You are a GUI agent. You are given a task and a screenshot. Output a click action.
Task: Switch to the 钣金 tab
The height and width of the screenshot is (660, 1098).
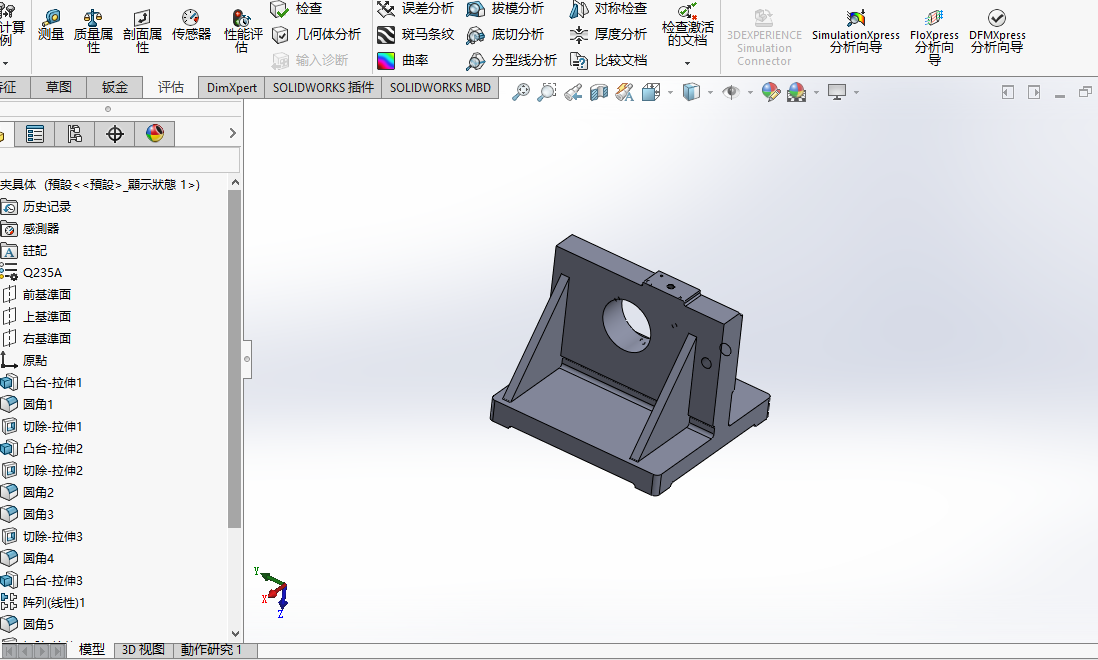(x=115, y=87)
